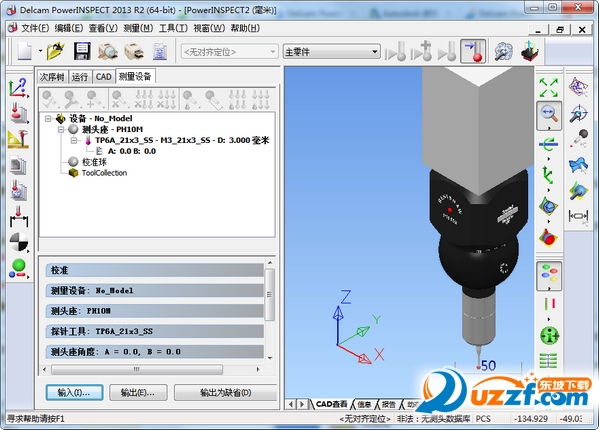Click the black-white checkered sphere icon
The height and width of the screenshot is (430, 599).
[x=19, y=242]
